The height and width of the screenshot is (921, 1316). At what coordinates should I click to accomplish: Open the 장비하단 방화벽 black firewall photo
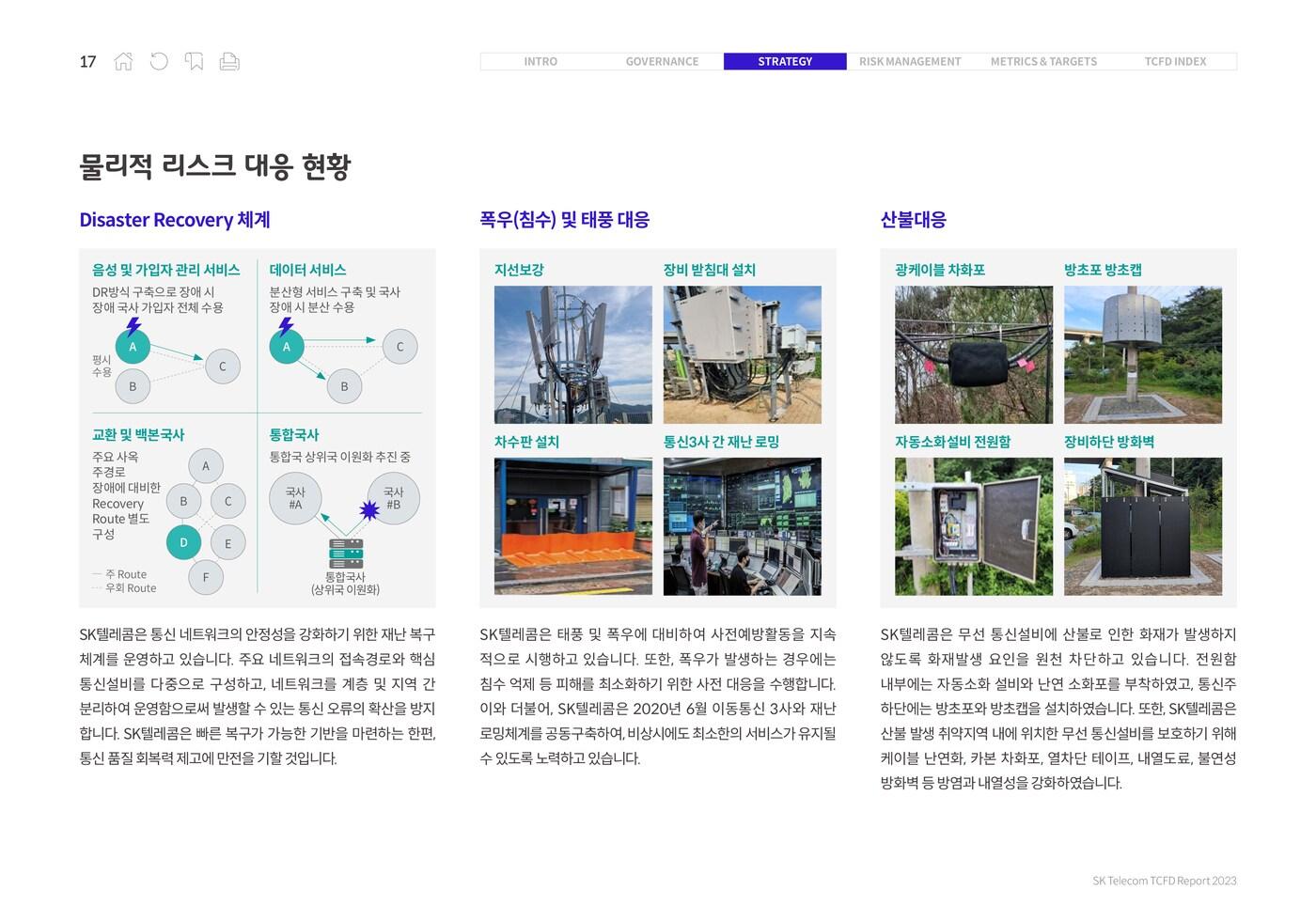[1142, 526]
